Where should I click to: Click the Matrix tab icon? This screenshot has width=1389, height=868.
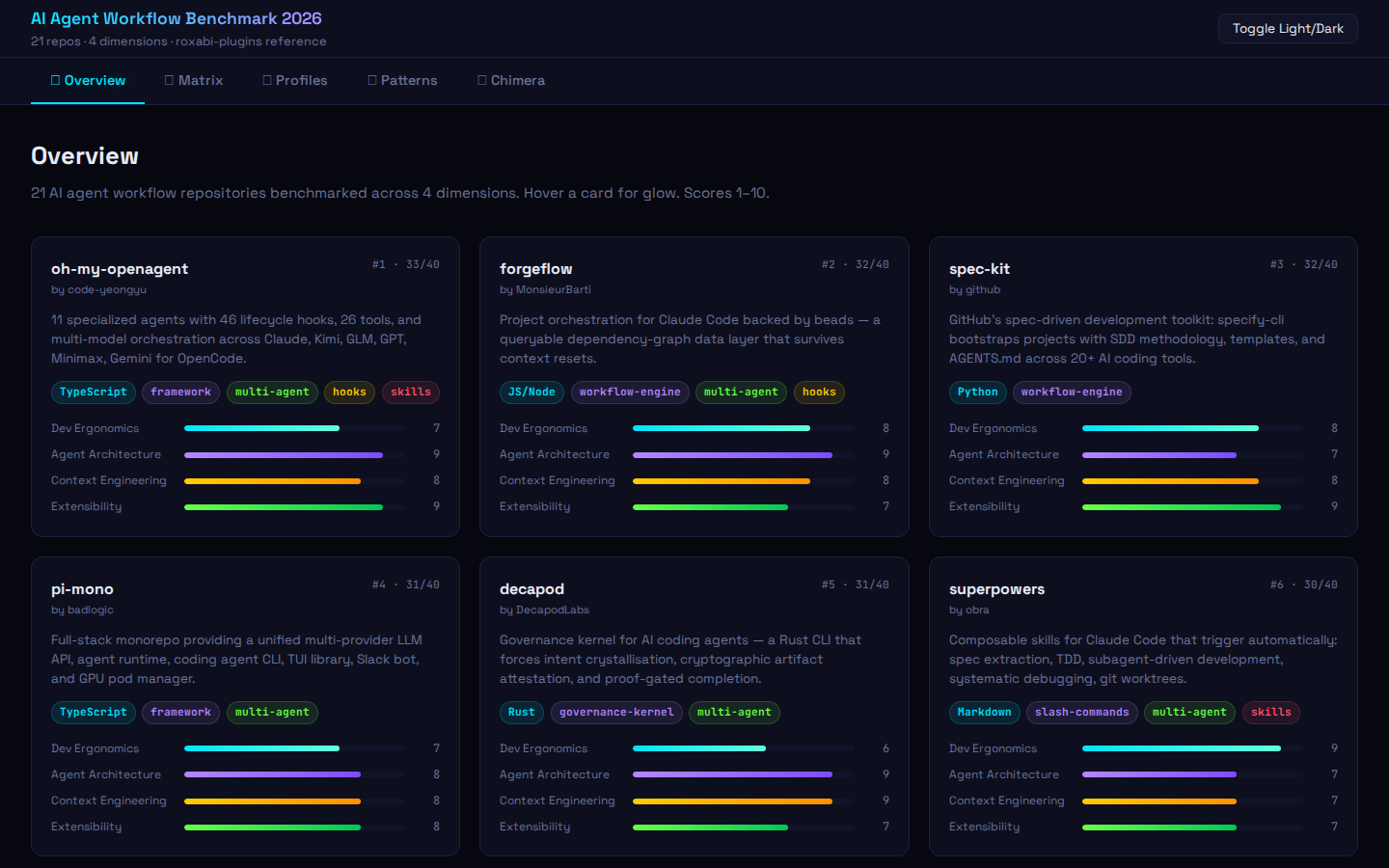click(x=169, y=81)
